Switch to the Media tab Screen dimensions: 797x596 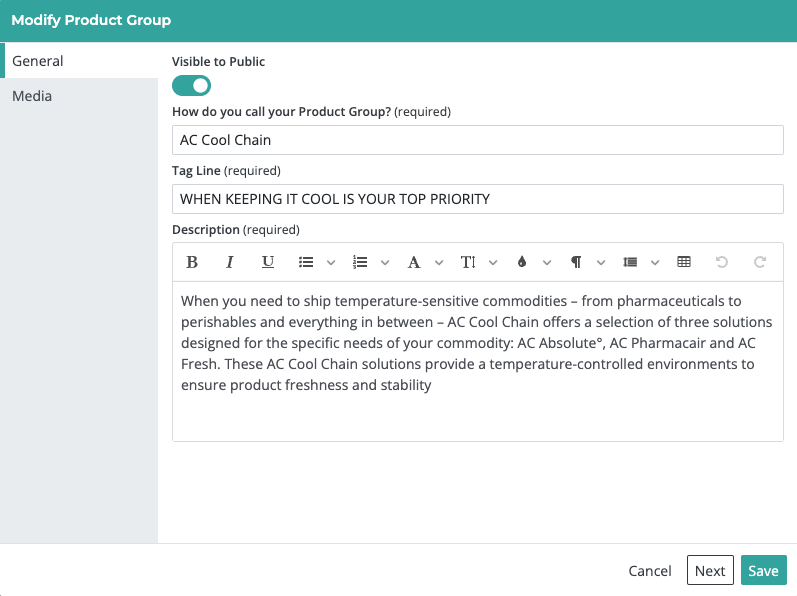point(79,96)
